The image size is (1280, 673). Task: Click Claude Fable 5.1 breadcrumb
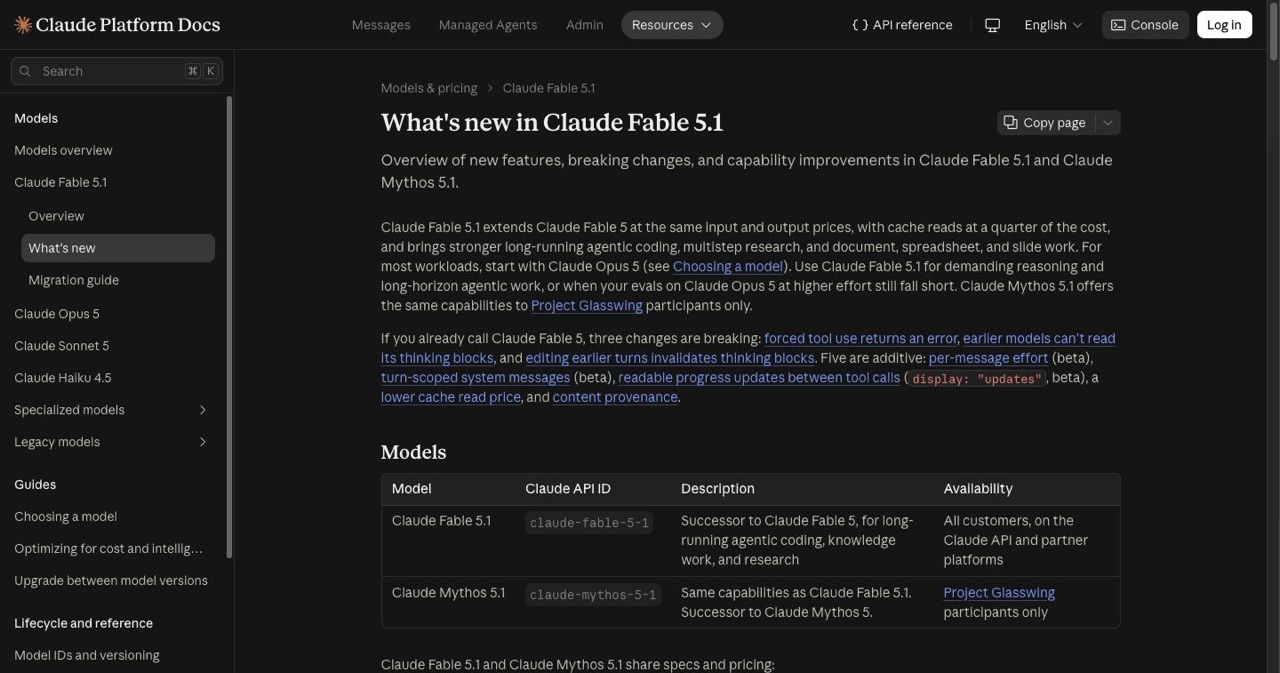coord(549,88)
